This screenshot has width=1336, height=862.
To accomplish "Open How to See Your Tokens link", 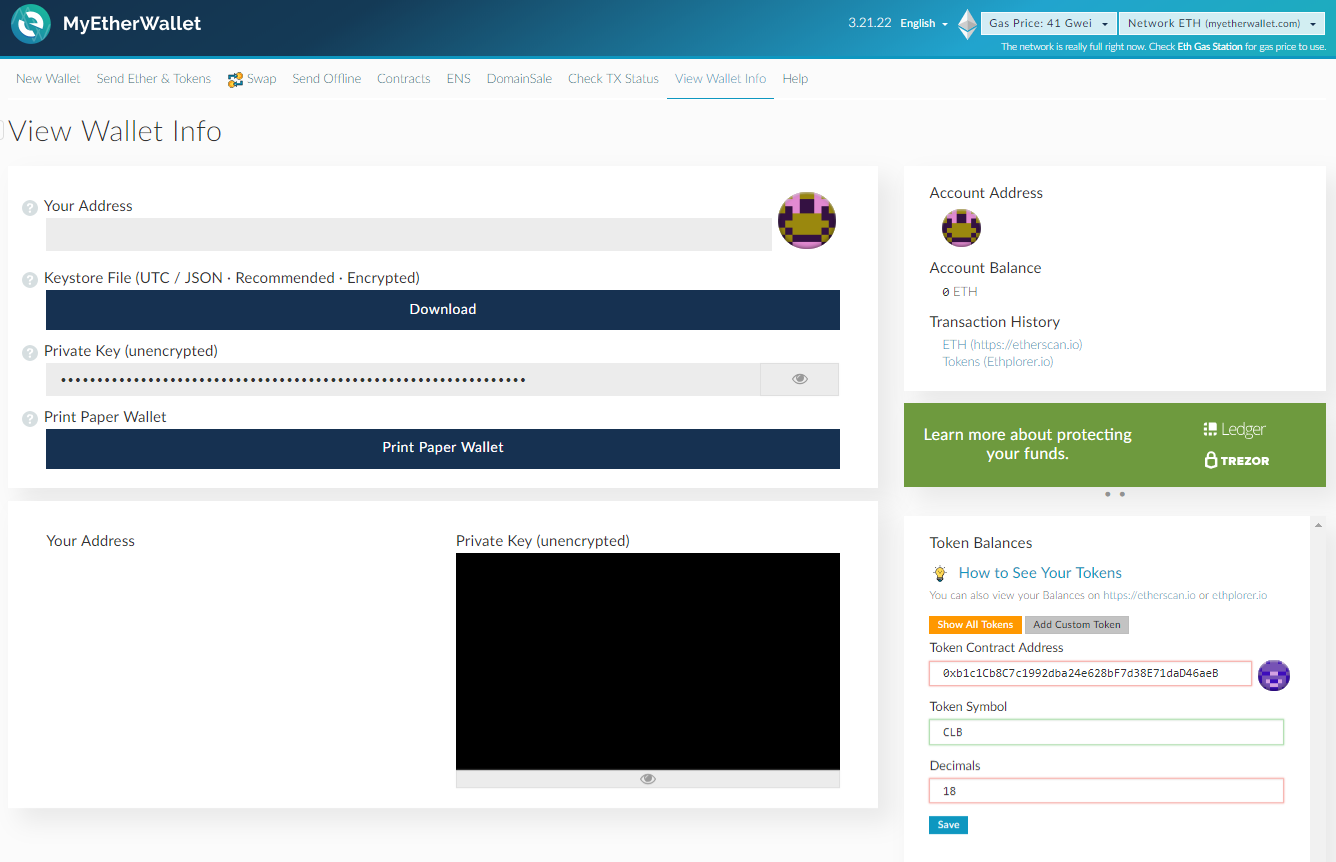I will coord(1040,573).
